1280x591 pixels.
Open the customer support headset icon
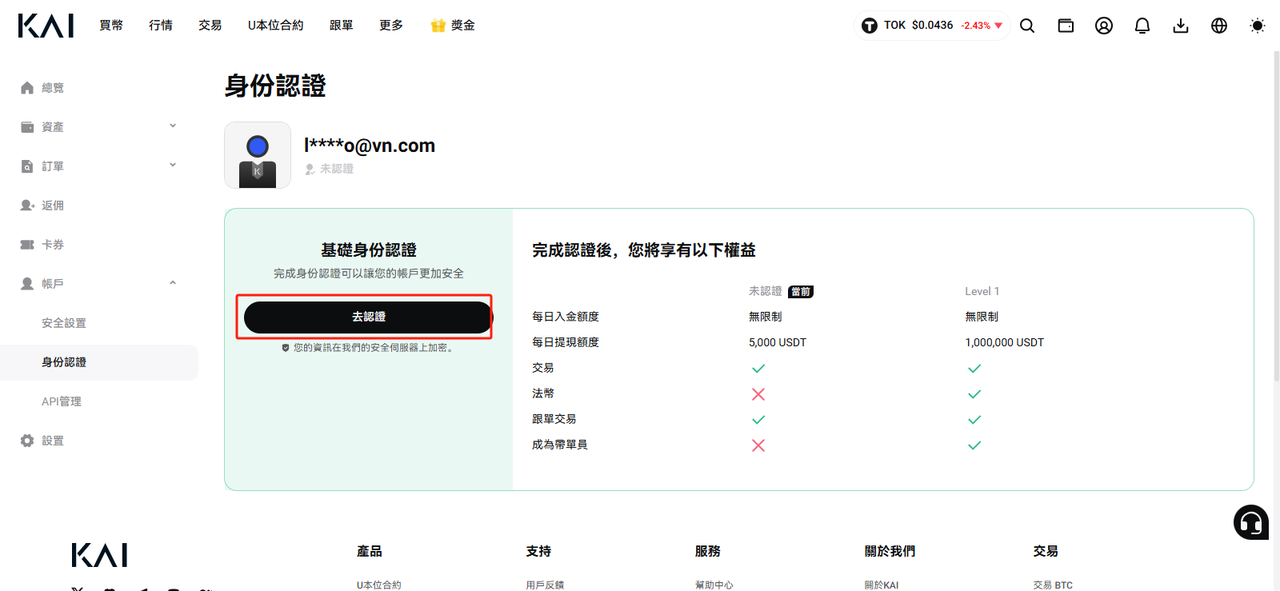[x=1251, y=522]
